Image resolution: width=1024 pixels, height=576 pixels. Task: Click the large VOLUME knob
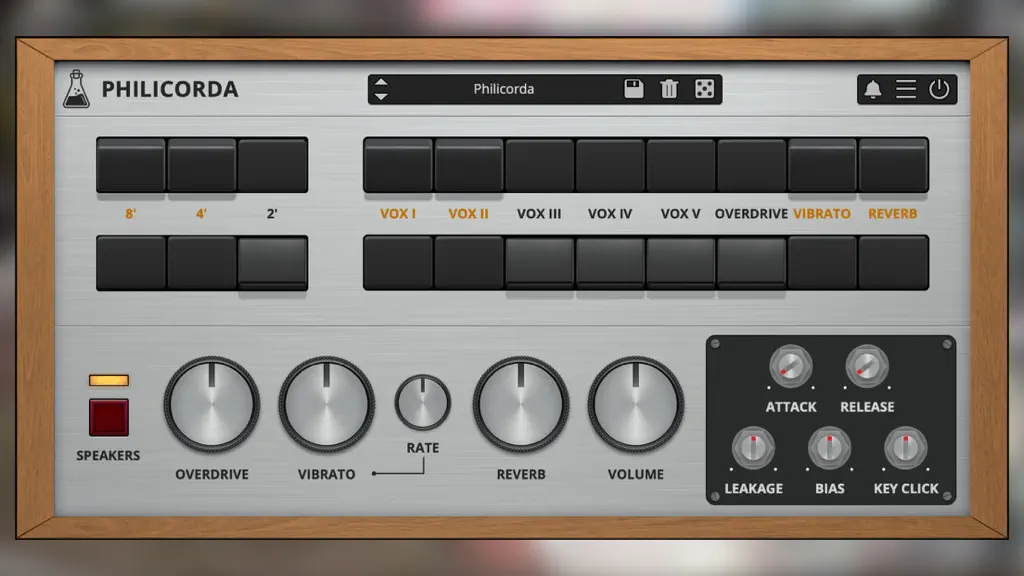635,404
